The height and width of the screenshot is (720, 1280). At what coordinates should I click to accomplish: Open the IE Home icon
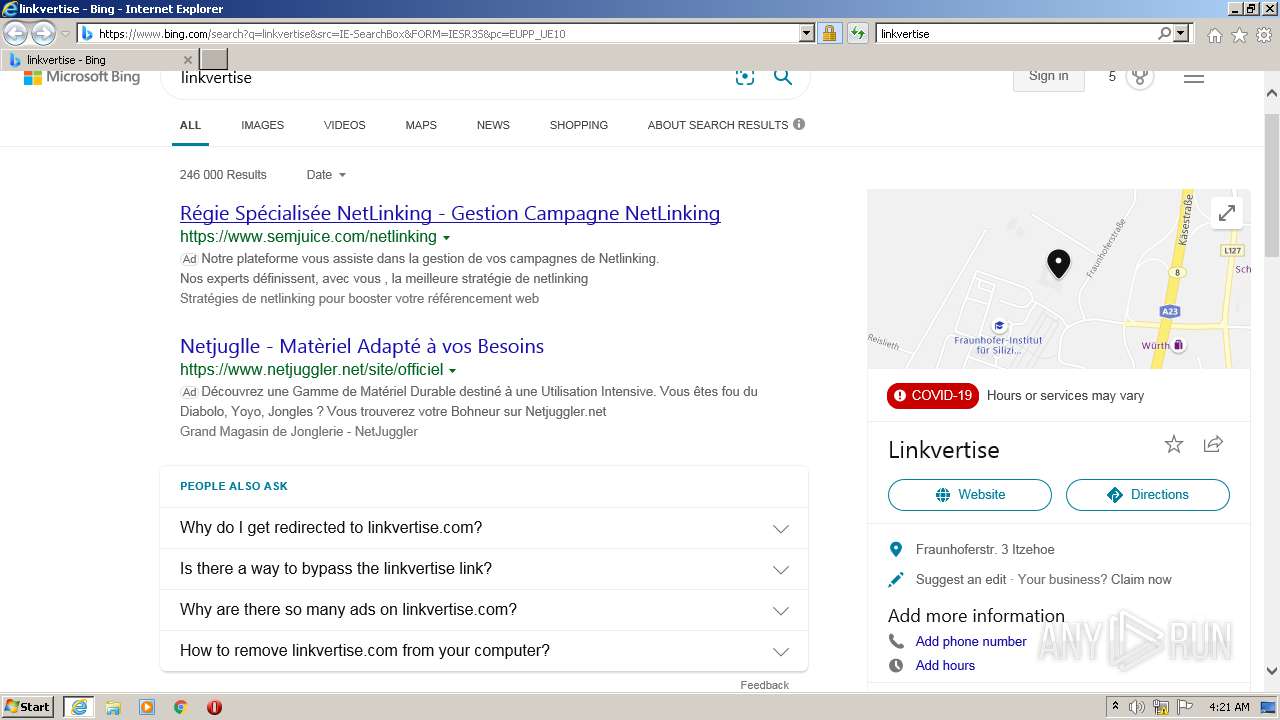point(1214,35)
